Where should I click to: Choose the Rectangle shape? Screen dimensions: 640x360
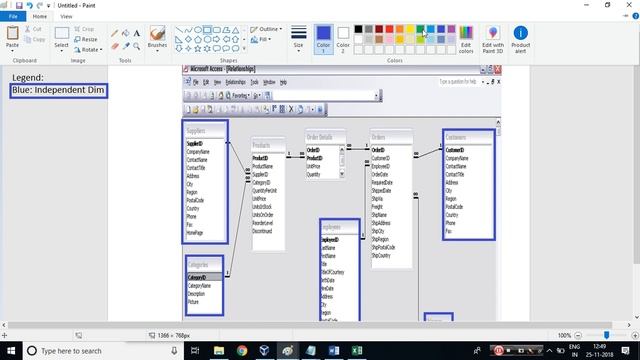pyautogui.click(x=207, y=30)
